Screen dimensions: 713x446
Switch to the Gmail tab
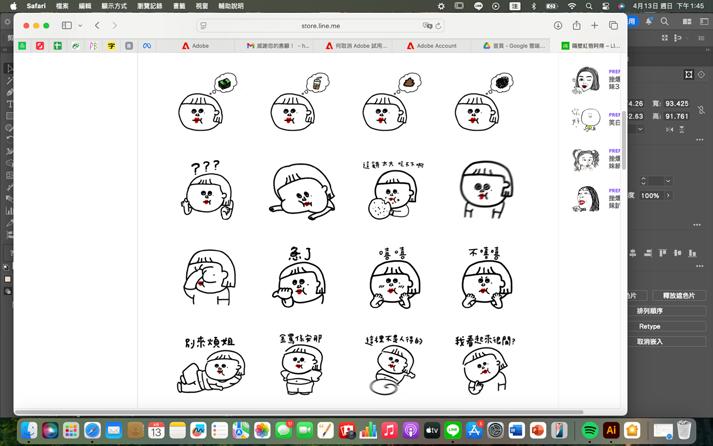pyautogui.click(x=277, y=45)
